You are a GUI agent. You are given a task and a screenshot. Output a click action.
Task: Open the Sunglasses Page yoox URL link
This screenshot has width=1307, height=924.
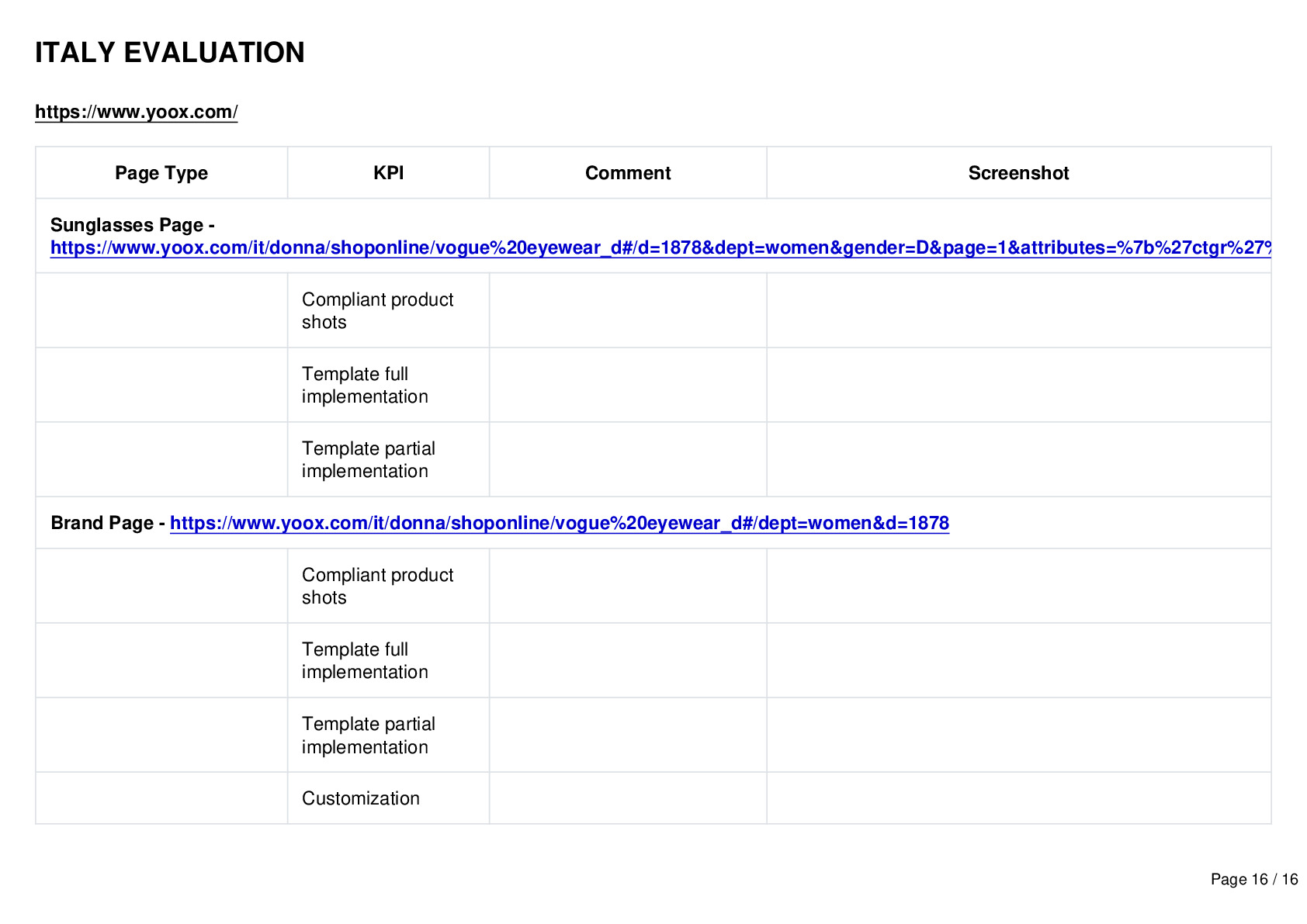point(660,247)
